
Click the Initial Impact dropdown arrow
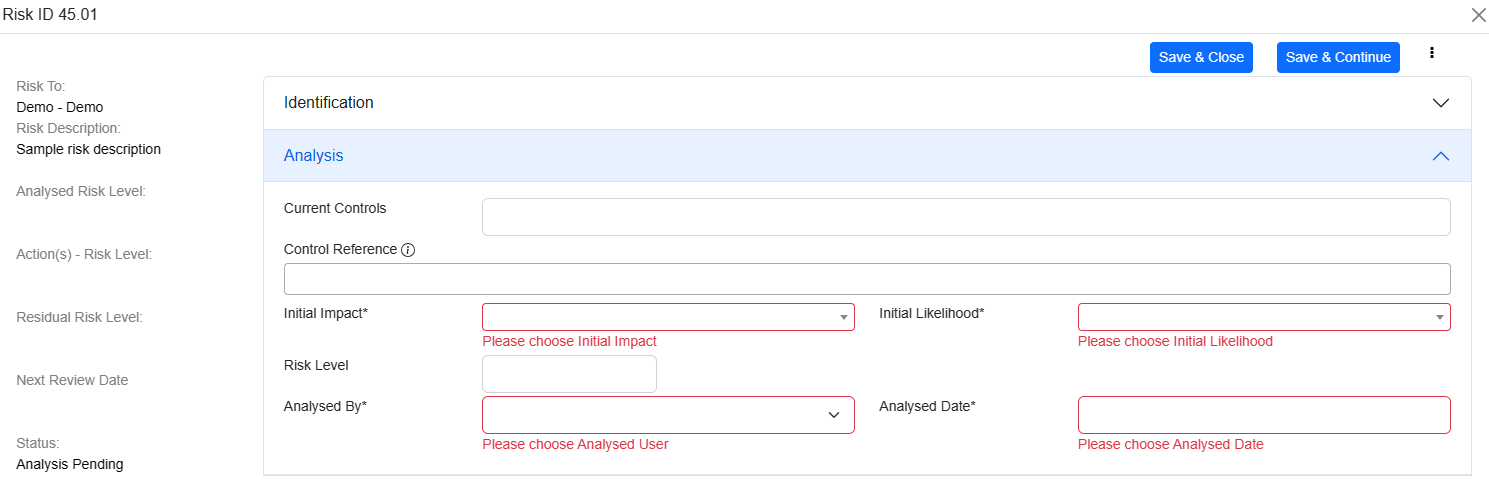[x=843, y=318]
